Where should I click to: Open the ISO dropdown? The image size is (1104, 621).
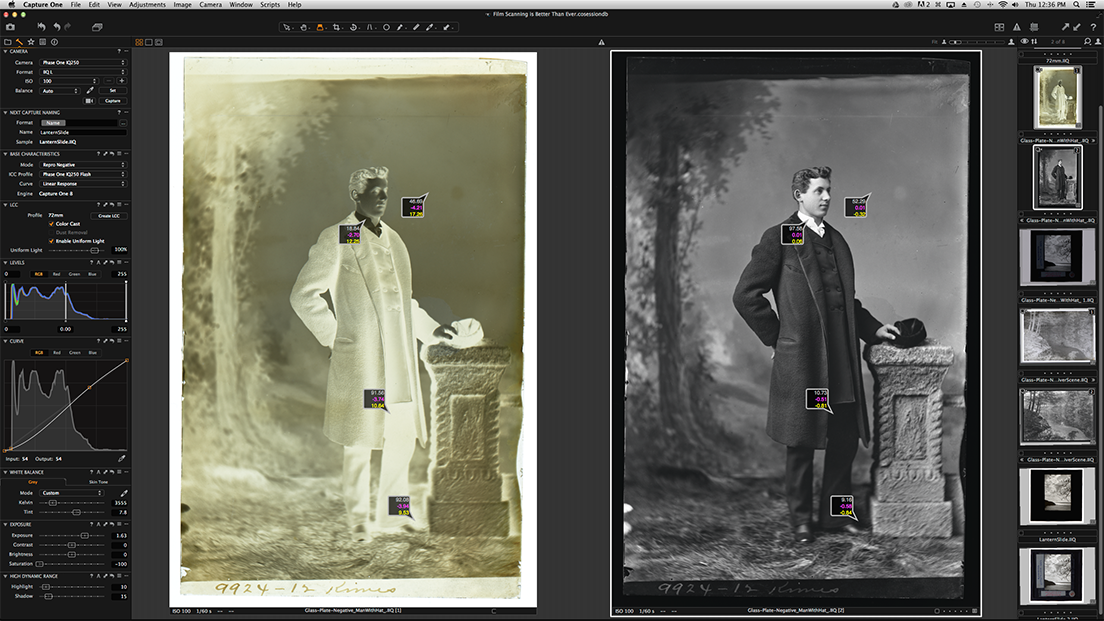coord(69,81)
